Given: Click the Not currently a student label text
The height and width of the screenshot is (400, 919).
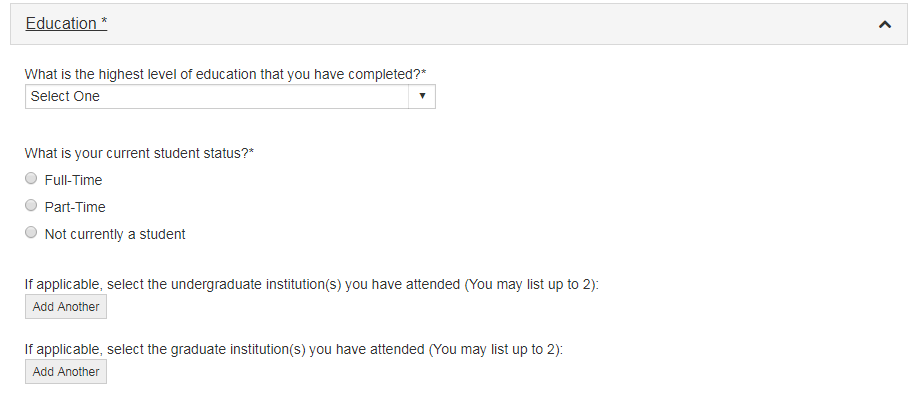Looking at the screenshot, I should click(x=115, y=234).
